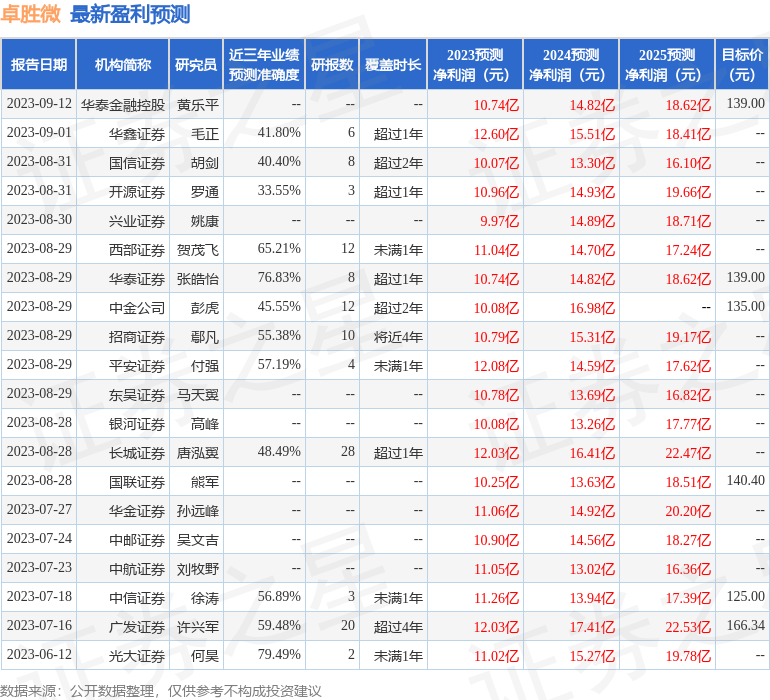Click institution 中信证券

click(x=137, y=598)
